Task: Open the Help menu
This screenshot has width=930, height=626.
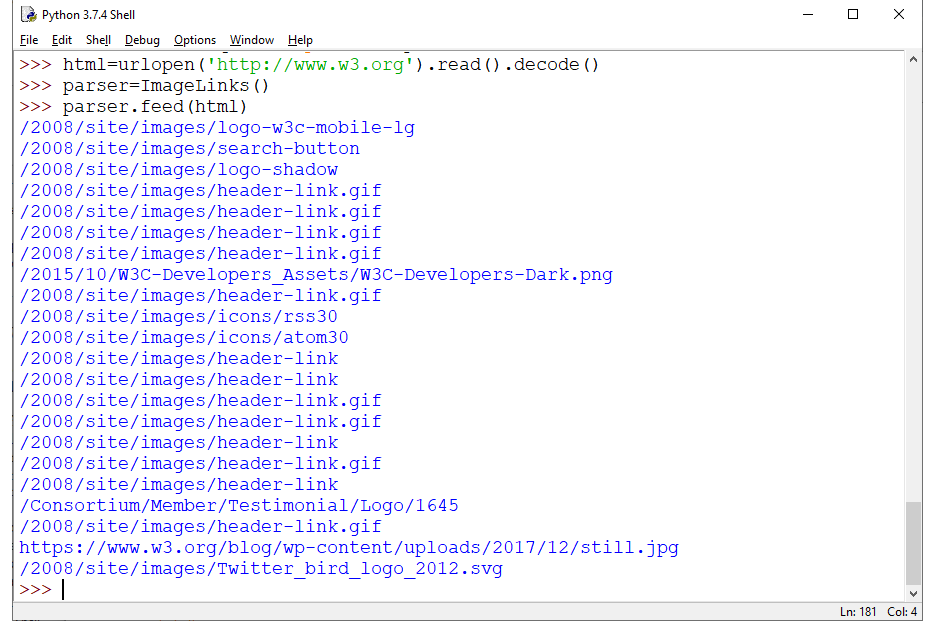Action: [x=299, y=40]
